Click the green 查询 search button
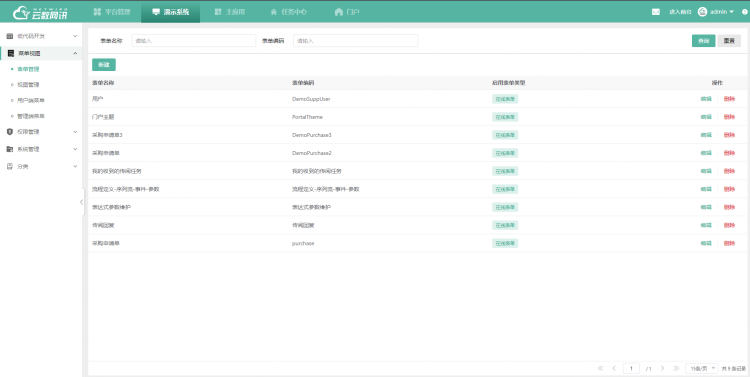750x377 pixels. coord(703,41)
